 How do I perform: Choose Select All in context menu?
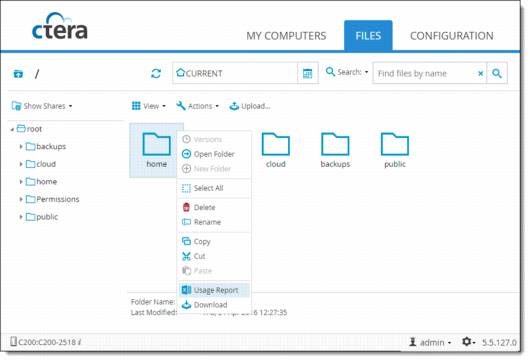pyautogui.click(x=214, y=188)
